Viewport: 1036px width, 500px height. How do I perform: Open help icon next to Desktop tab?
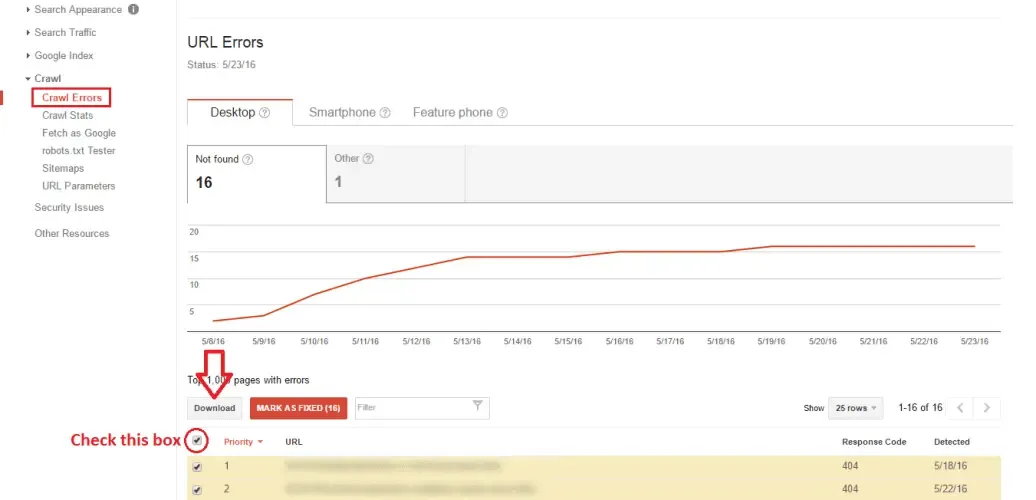click(x=264, y=113)
